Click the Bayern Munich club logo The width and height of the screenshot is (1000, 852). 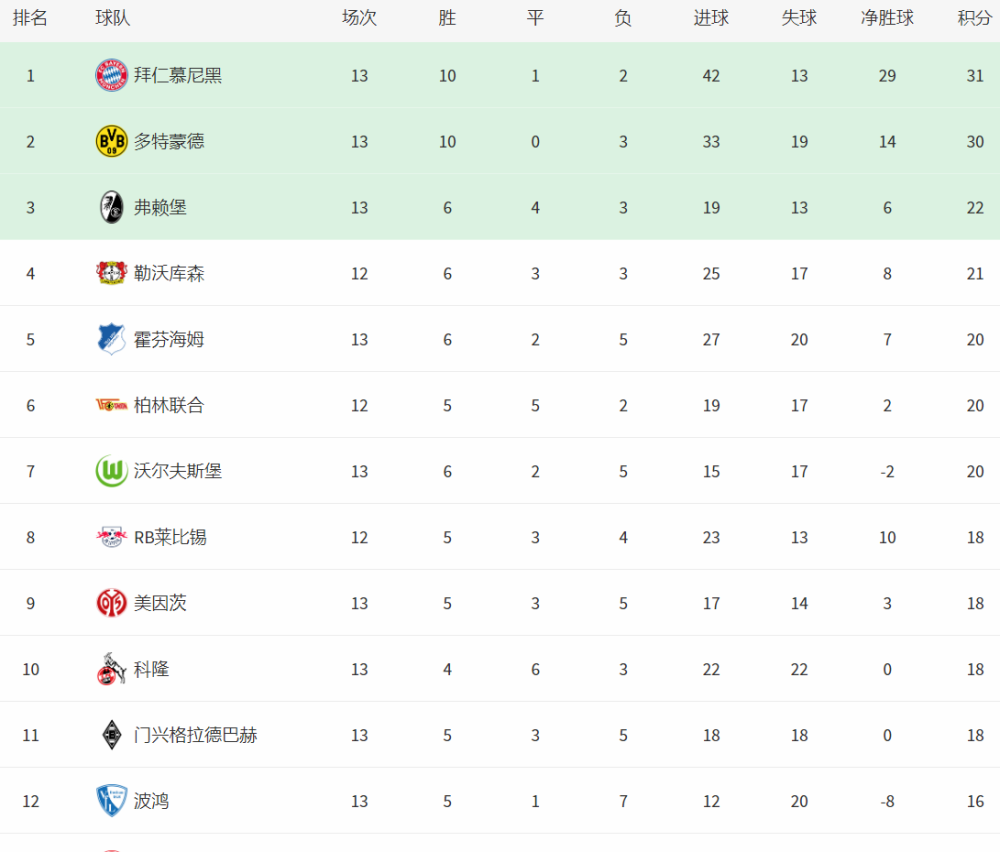[x=112, y=75]
